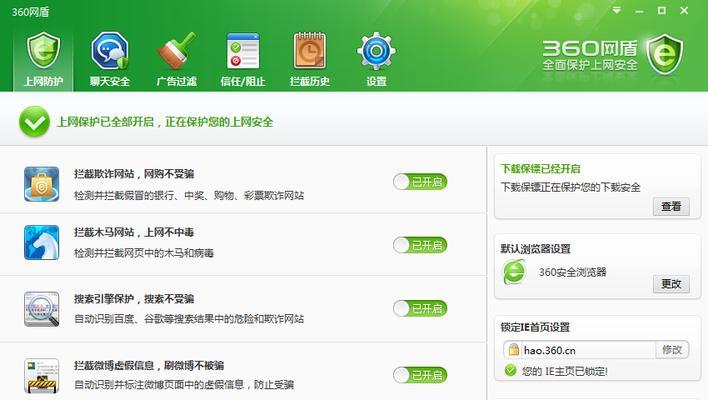This screenshot has width=708, height=400.
Task: Click the magnifier search protection icon
Action: (42, 309)
